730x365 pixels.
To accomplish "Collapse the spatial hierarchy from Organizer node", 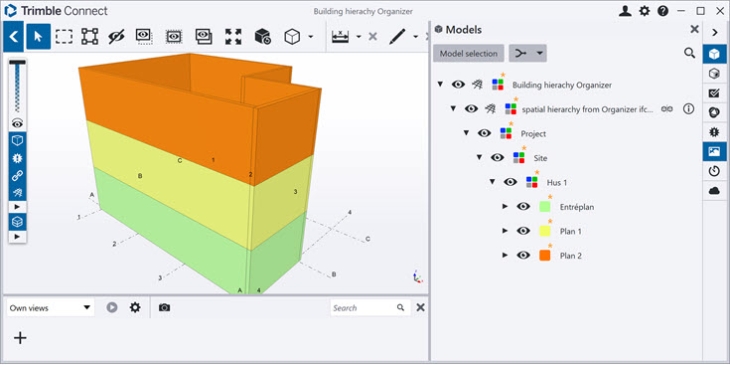I will click(x=453, y=109).
